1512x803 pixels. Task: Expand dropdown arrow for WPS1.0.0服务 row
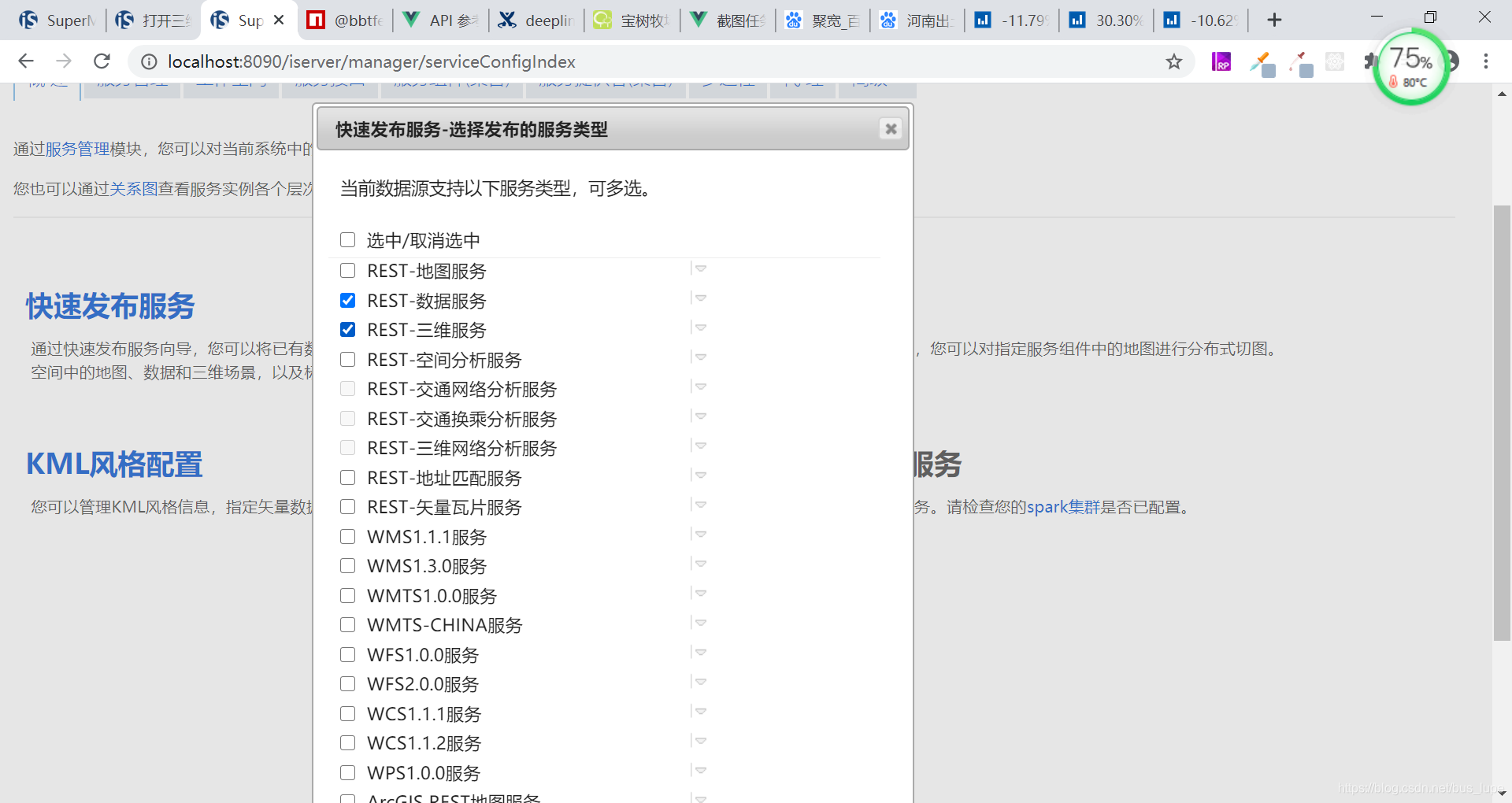point(700,771)
